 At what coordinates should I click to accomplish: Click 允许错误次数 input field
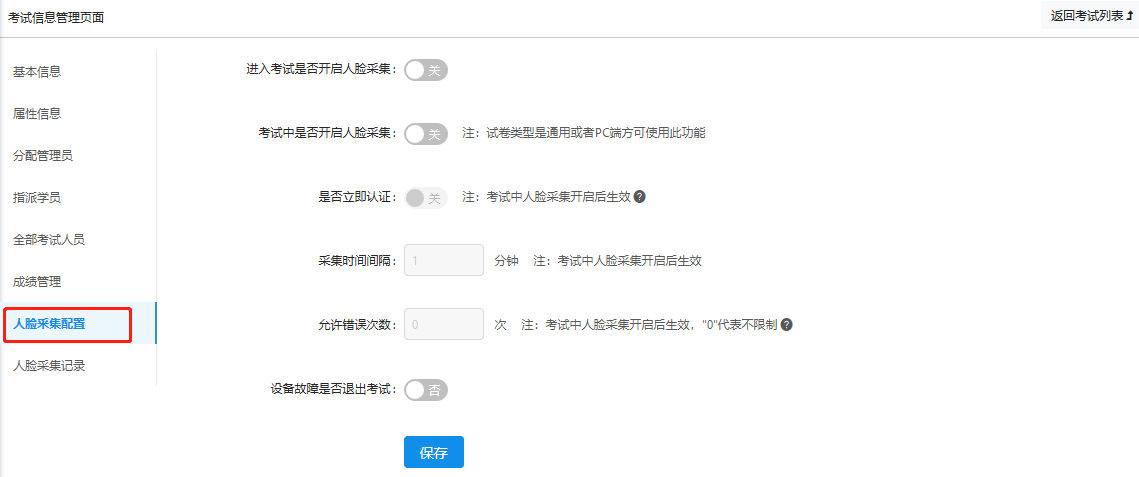coord(444,324)
